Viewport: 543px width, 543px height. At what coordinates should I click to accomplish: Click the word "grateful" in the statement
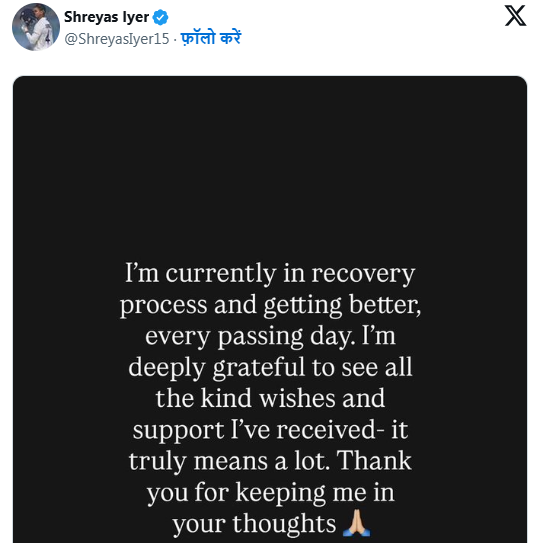pyautogui.click(x=259, y=367)
